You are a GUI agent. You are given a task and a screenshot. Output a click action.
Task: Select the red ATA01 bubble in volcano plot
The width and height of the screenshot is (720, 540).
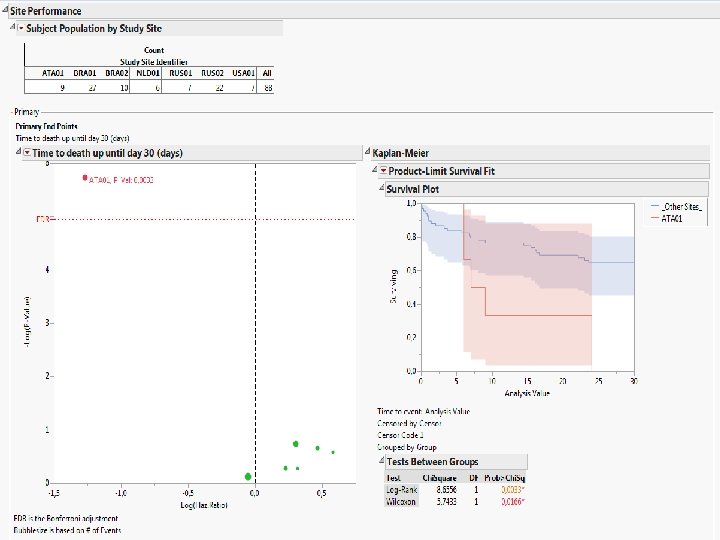(x=85, y=178)
